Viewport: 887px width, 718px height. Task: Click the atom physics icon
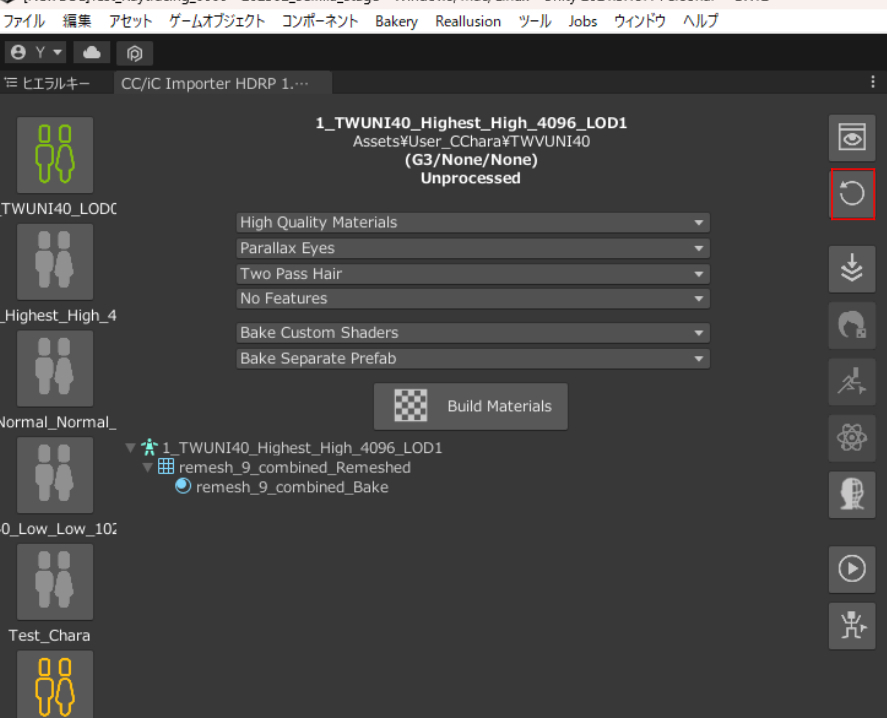coord(852,438)
